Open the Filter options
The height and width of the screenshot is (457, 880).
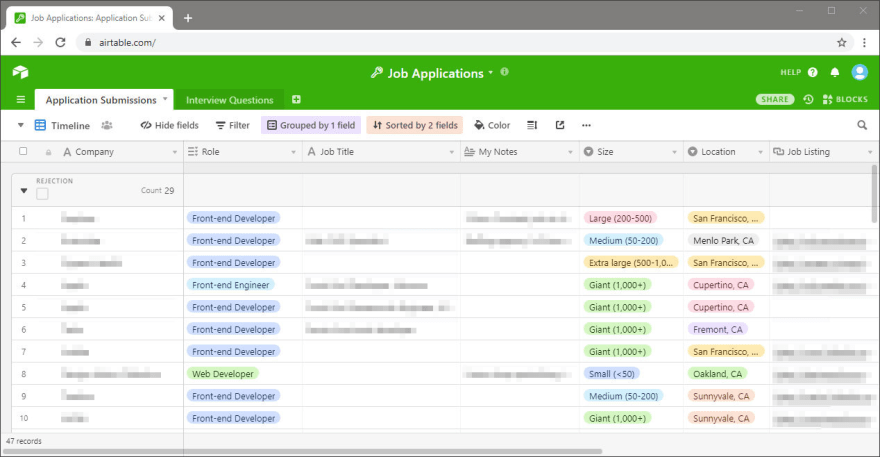click(233, 125)
